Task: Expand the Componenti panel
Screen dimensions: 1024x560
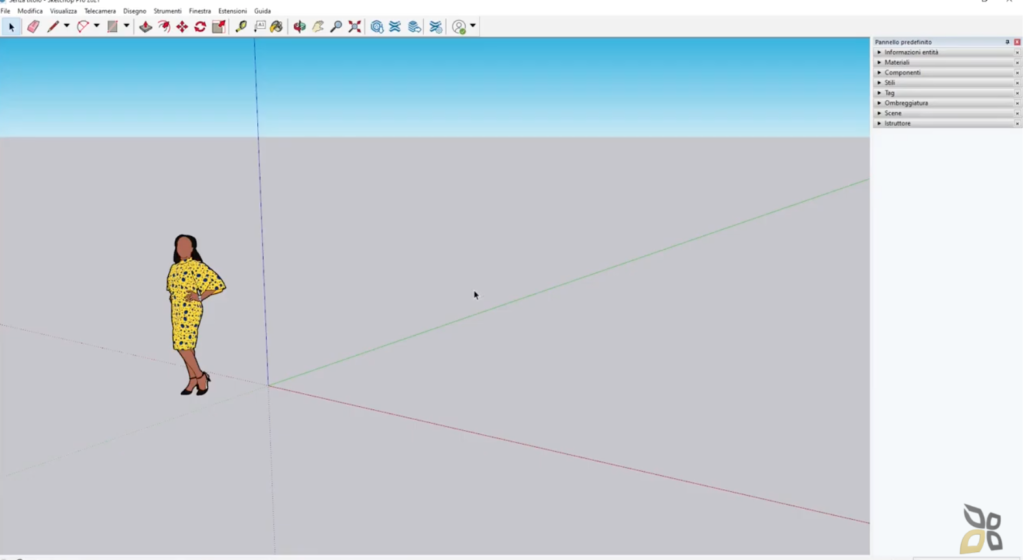Action: coord(879,72)
